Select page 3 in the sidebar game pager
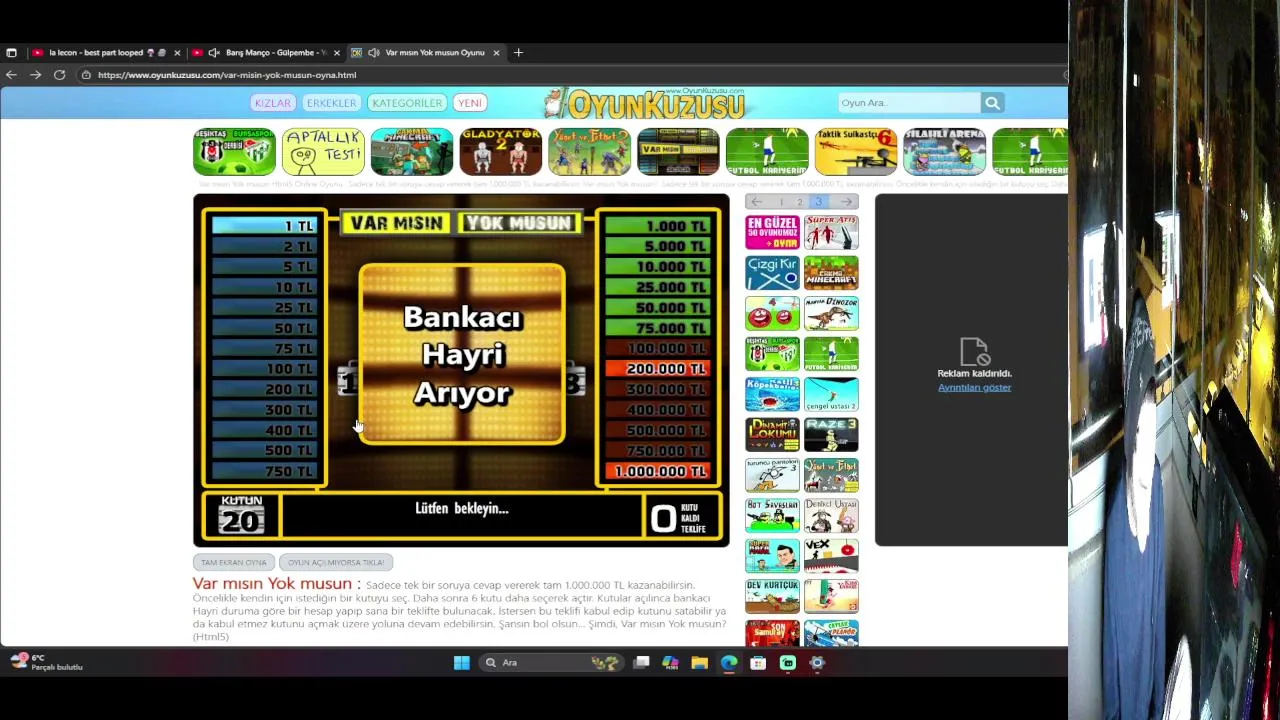This screenshot has width=1280, height=720. pyautogui.click(x=818, y=202)
